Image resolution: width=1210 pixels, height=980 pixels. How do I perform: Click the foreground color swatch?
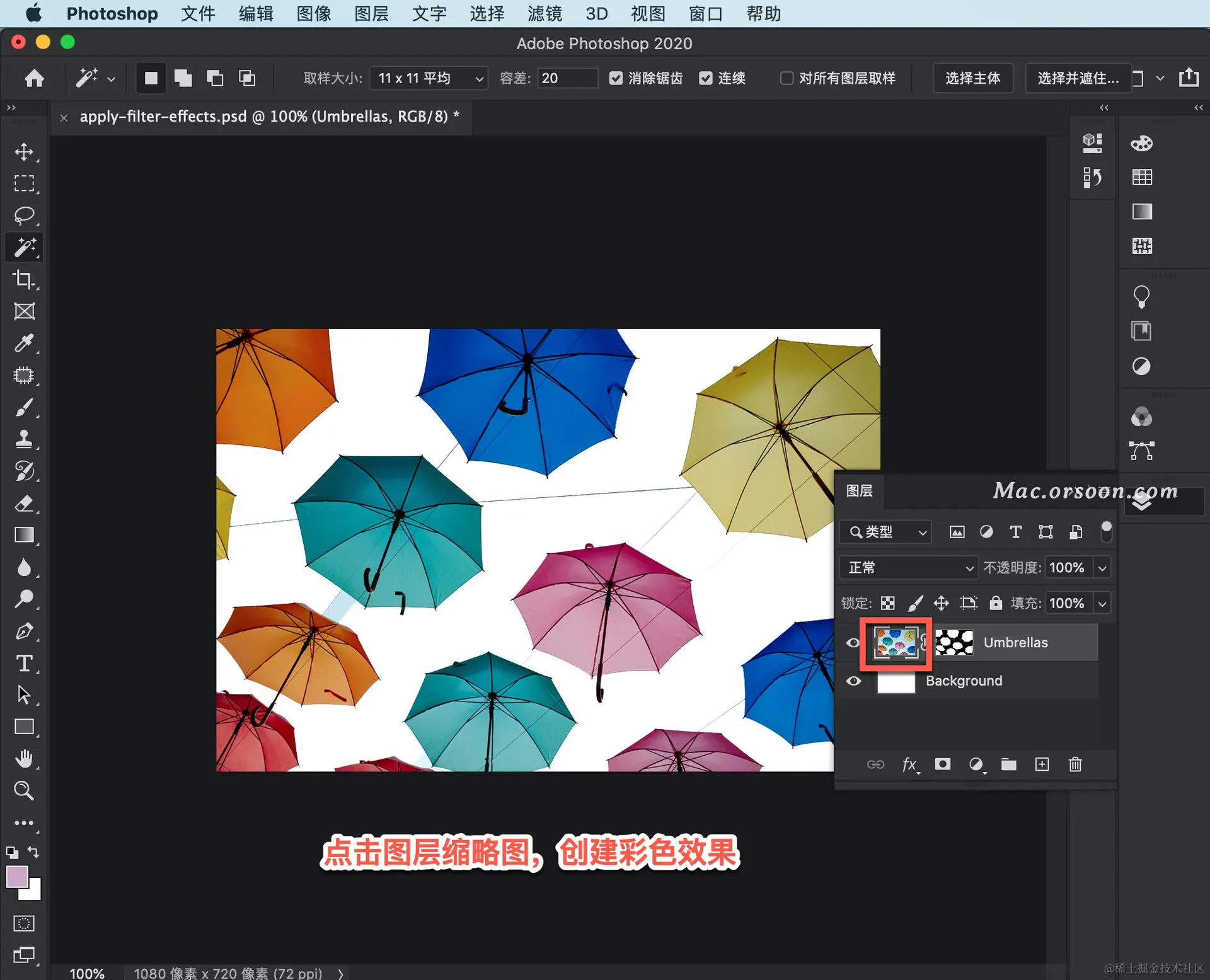[16, 877]
